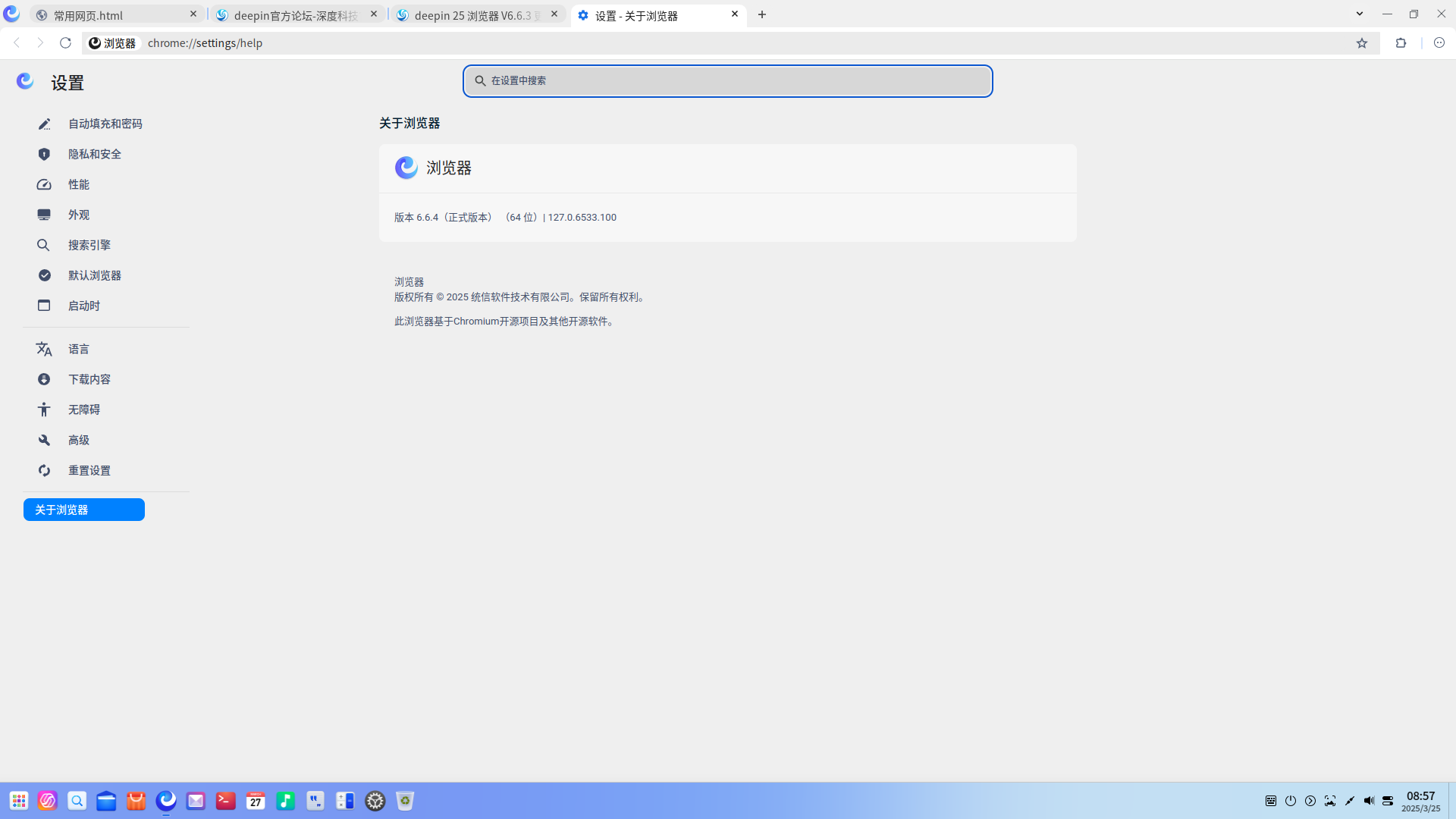Open 默认浏览器 settings section

(95, 275)
